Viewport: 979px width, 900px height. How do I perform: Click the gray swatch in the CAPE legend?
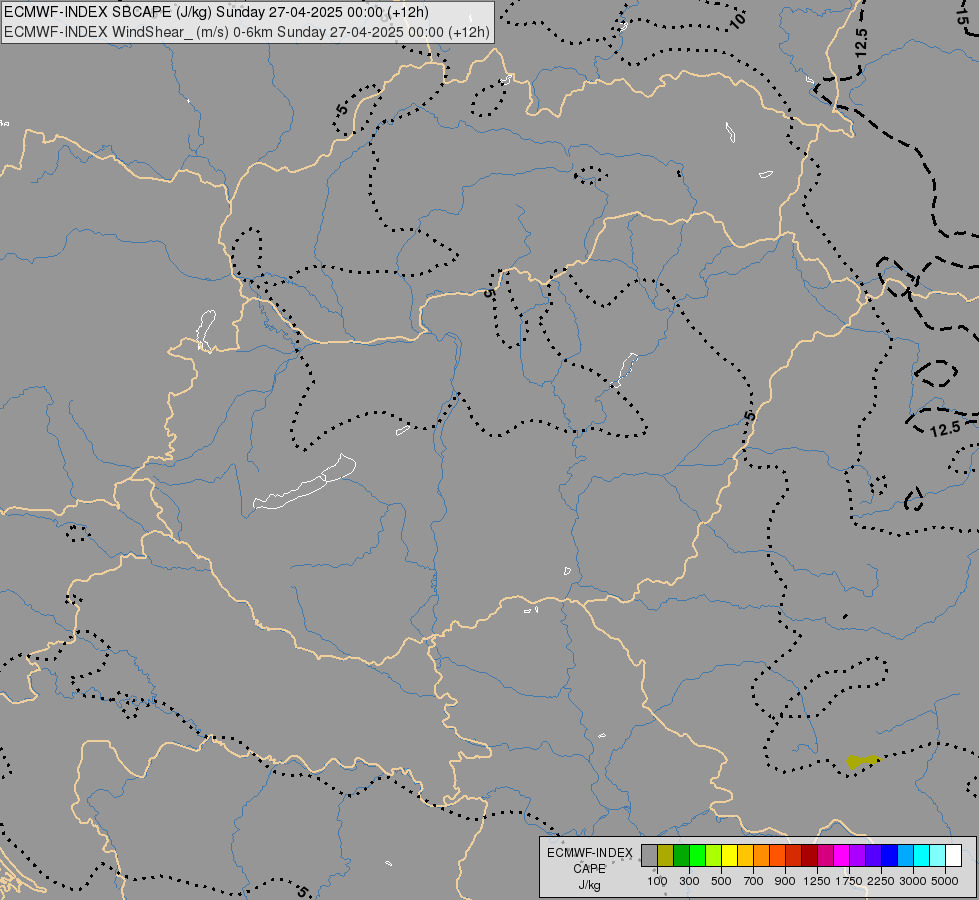(649, 856)
